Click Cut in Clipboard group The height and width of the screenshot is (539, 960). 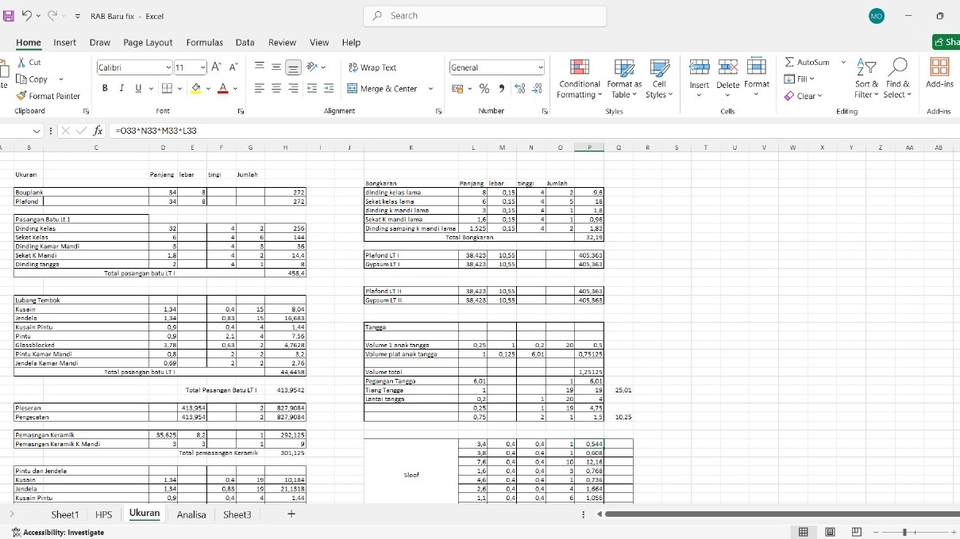point(29,62)
